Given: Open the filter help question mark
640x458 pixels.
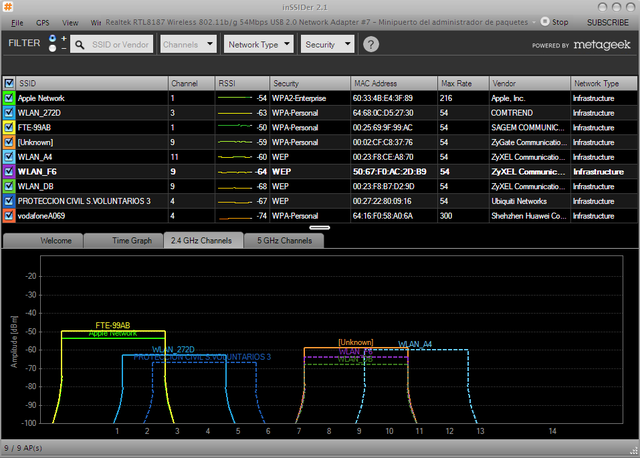Looking at the screenshot, I should [371, 44].
